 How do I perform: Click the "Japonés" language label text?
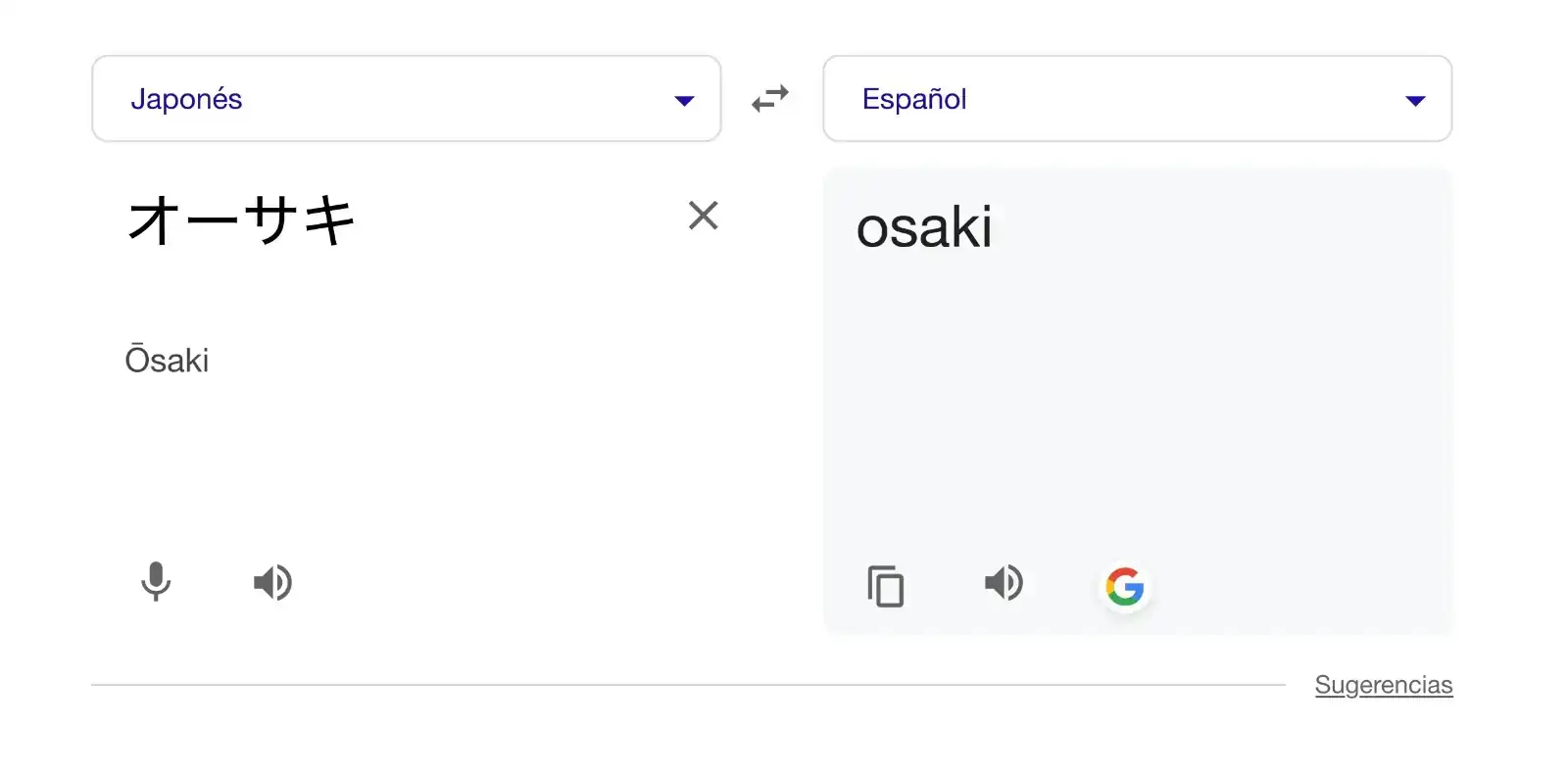coord(186,99)
